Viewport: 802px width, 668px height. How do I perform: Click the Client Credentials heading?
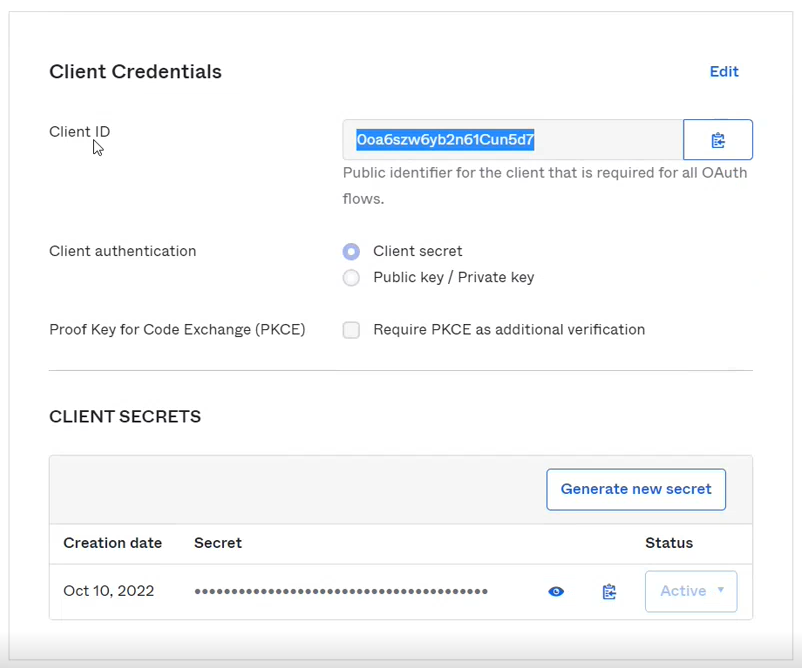point(135,72)
